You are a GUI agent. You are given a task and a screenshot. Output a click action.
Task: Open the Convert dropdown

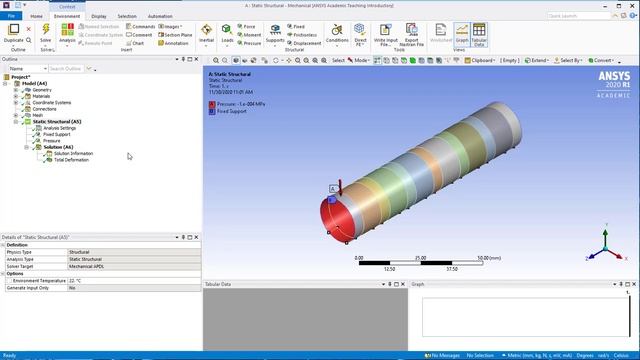(x=601, y=60)
